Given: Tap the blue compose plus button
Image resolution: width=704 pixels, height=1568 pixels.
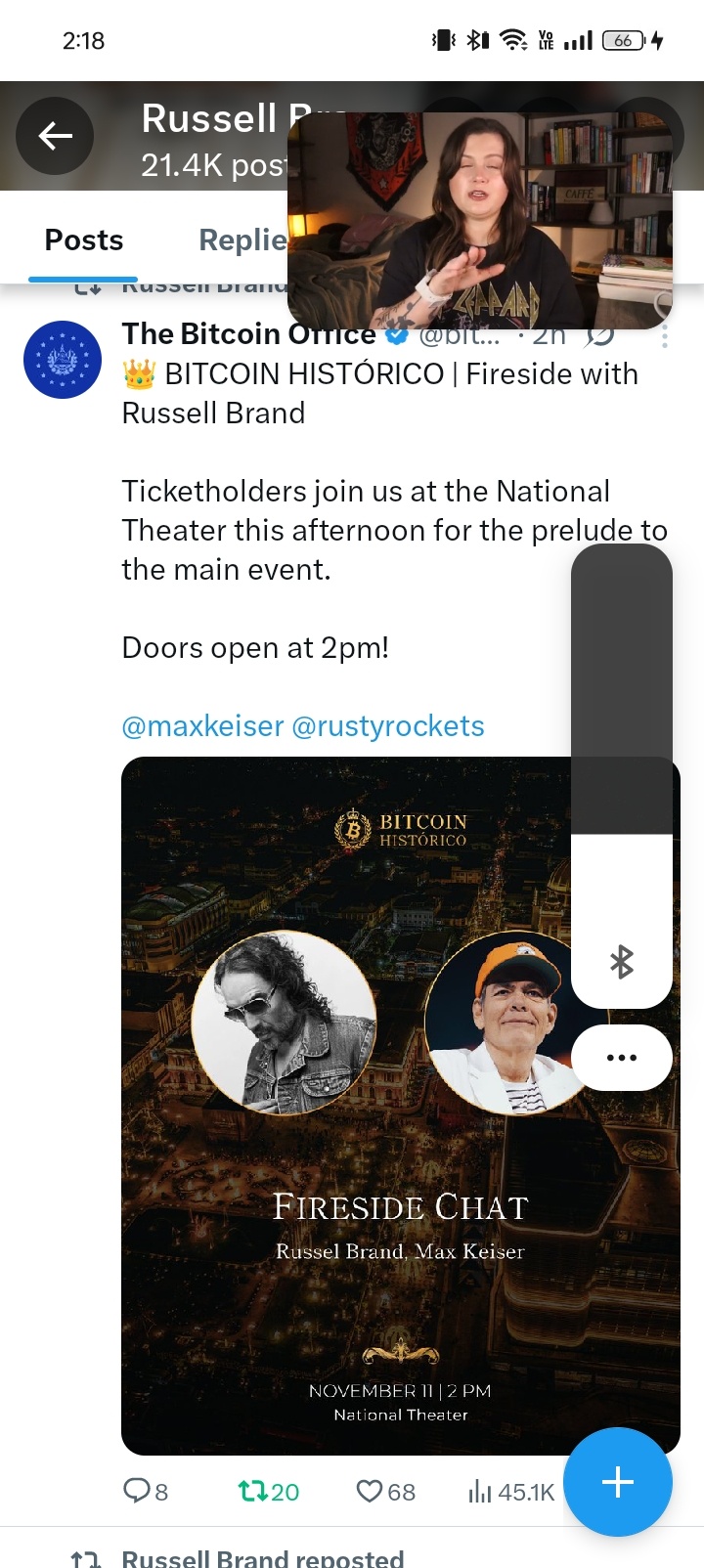Looking at the screenshot, I should pyautogui.click(x=618, y=1482).
